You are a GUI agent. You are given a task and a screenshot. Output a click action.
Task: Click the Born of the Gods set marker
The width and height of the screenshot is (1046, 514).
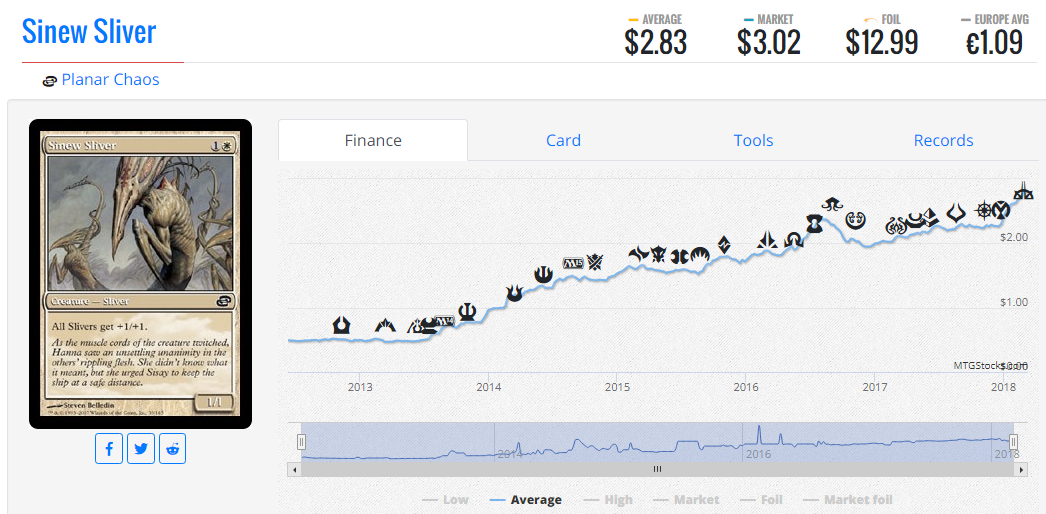[514, 292]
